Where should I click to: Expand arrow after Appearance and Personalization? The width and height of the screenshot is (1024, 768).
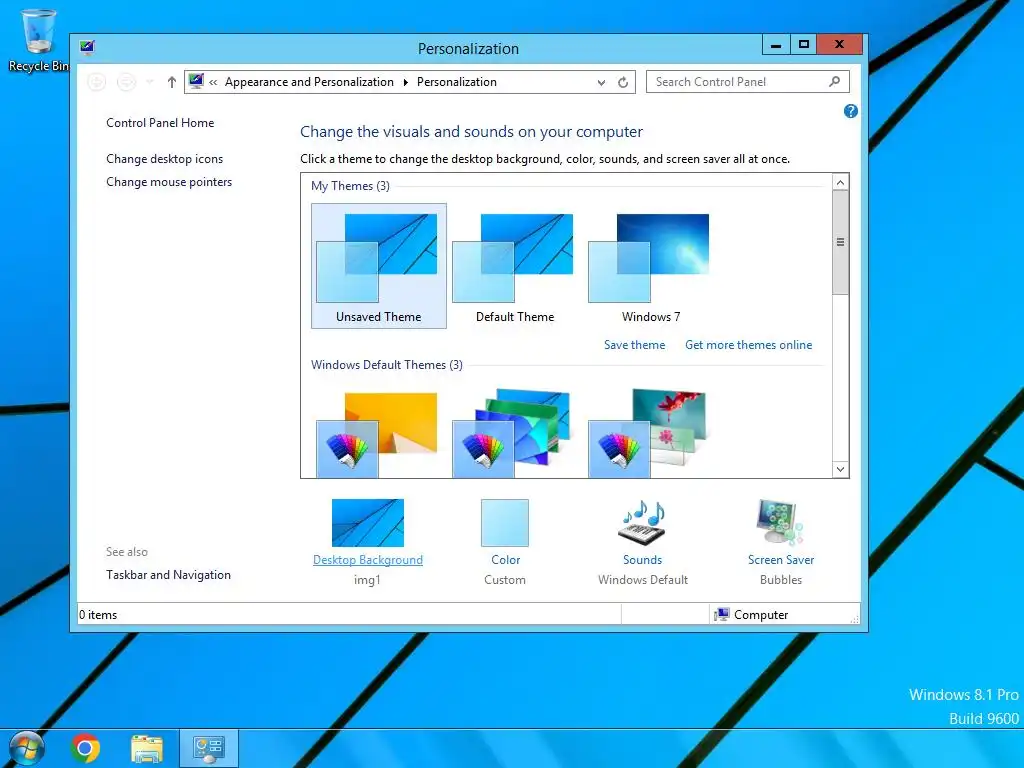pyautogui.click(x=406, y=82)
